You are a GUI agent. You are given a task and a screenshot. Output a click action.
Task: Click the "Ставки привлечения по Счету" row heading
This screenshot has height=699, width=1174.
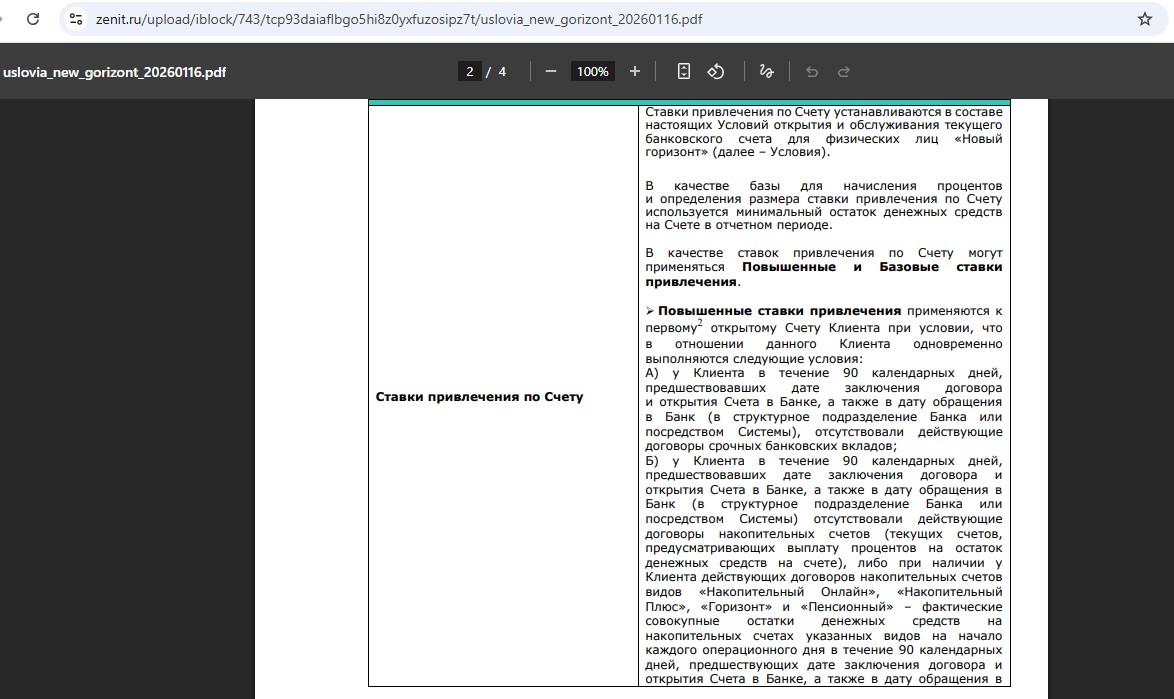coord(479,397)
